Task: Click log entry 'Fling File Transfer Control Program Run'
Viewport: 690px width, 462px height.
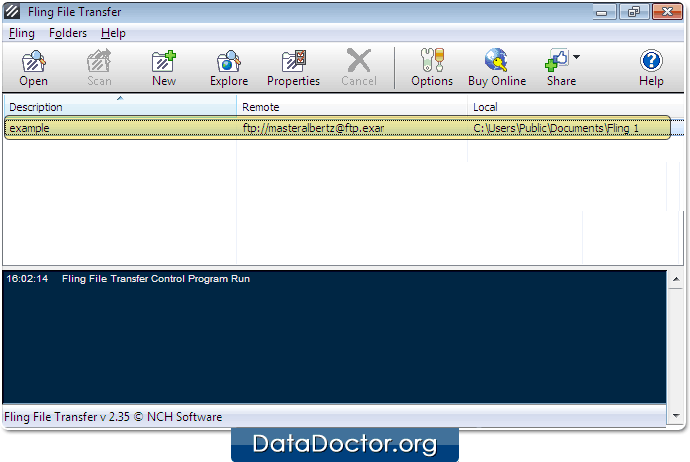Action: point(156,279)
